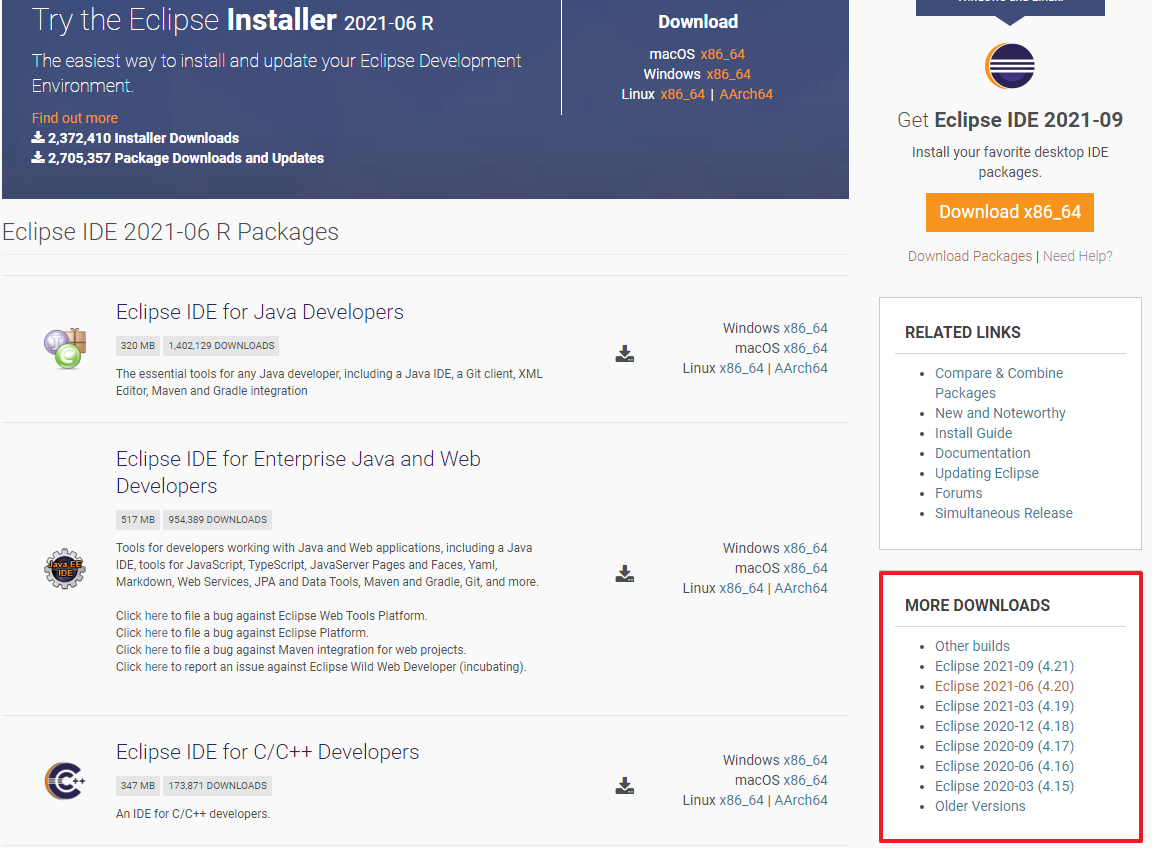Open Eclipse 2021-03 (4.19) link
Image resolution: width=1152 pixels, height=848 pixels.
[x=1004, y=705]
